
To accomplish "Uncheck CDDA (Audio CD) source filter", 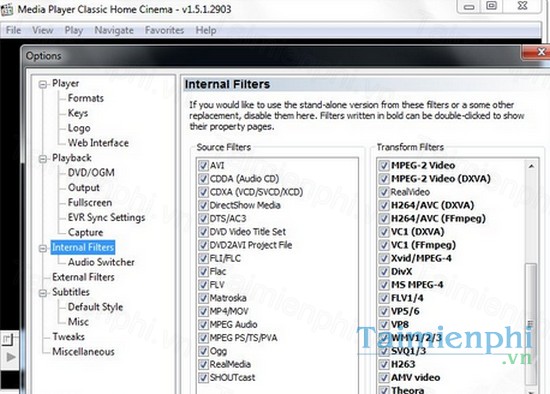I will [x=203, y=179].
